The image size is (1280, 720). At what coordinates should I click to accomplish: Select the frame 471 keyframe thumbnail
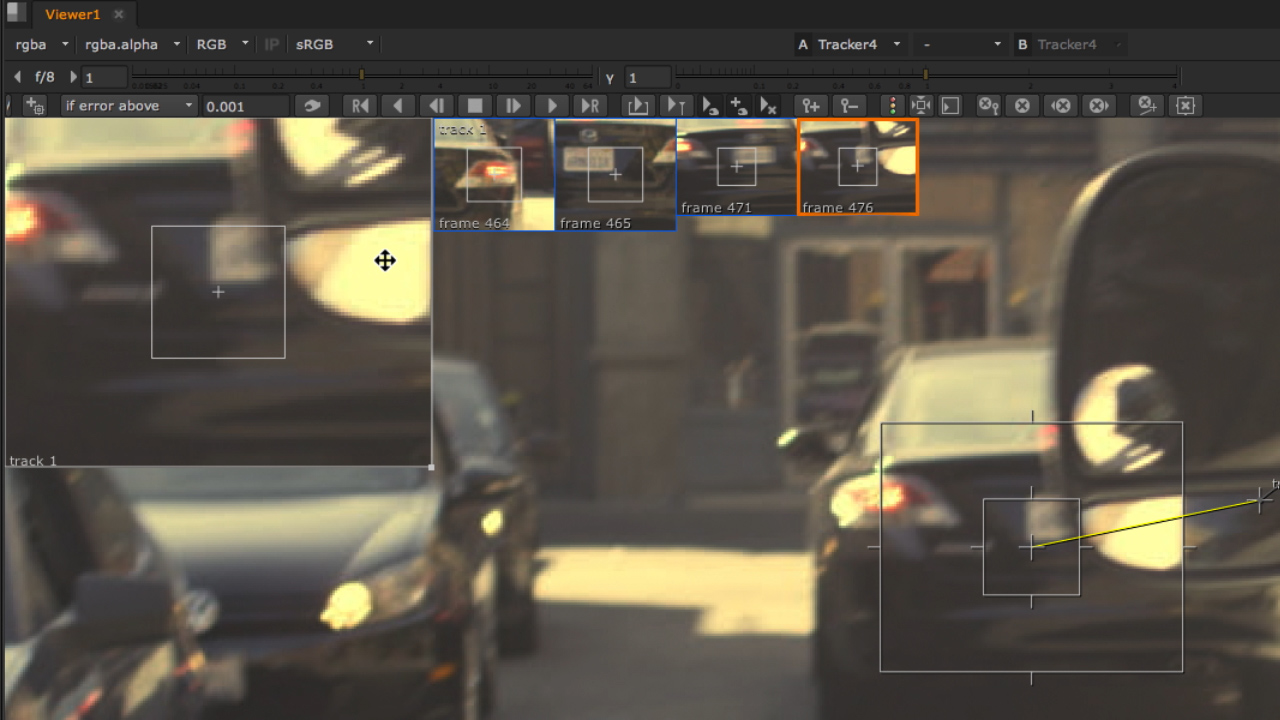click(737, 167)
